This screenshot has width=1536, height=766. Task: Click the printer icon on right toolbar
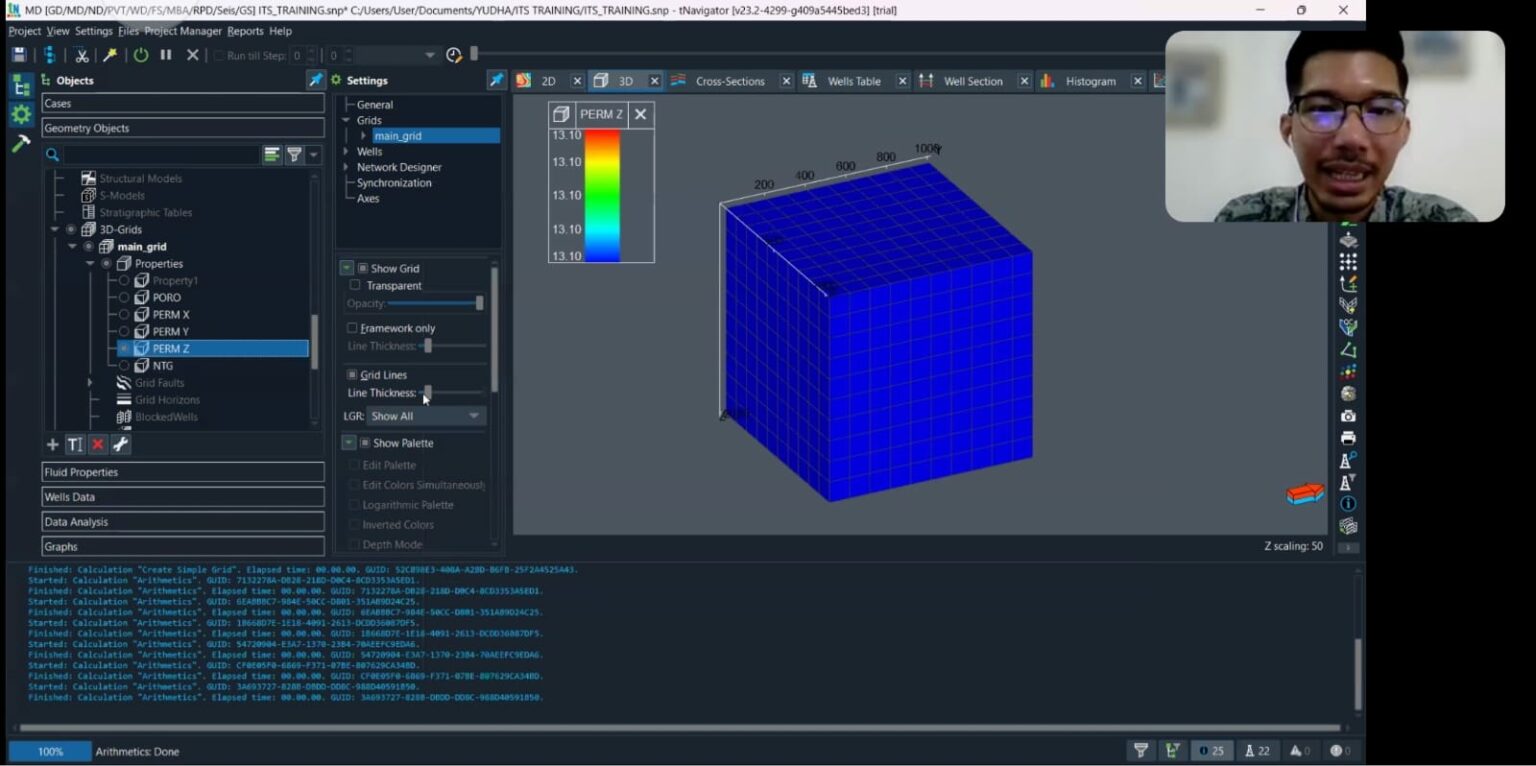coord(1348,438)
